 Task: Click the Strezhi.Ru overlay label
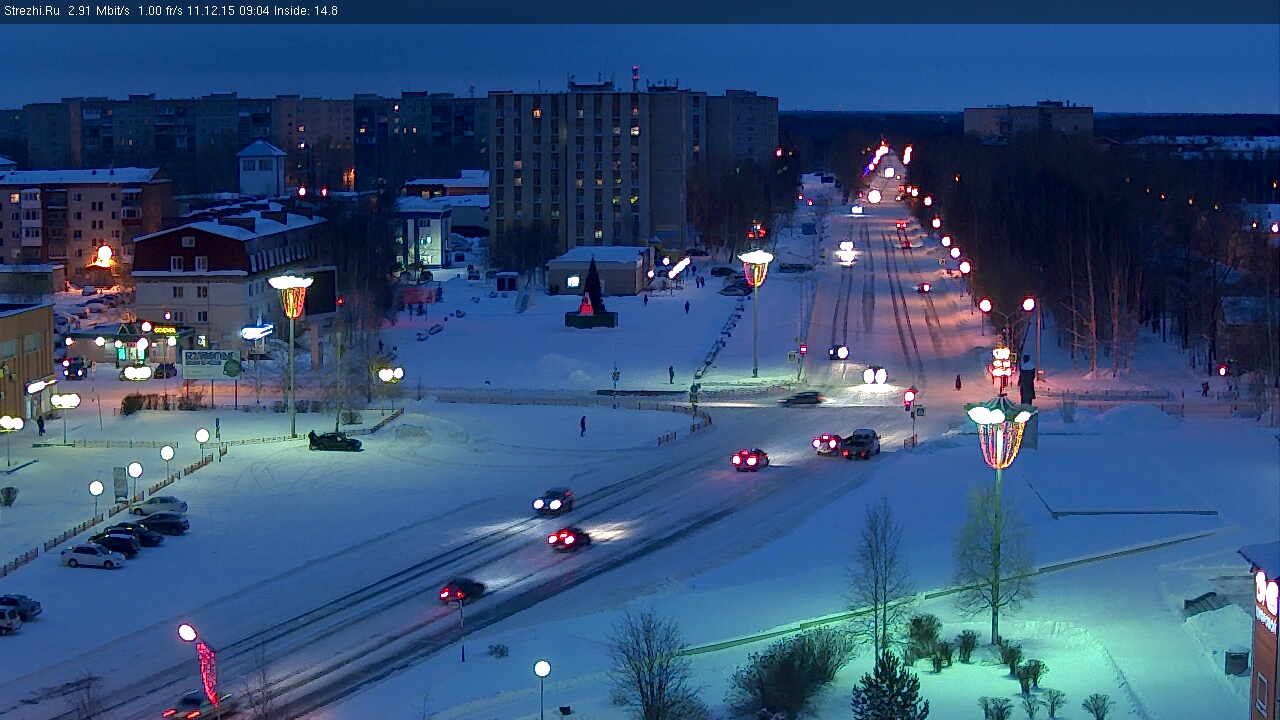point(31,11)
